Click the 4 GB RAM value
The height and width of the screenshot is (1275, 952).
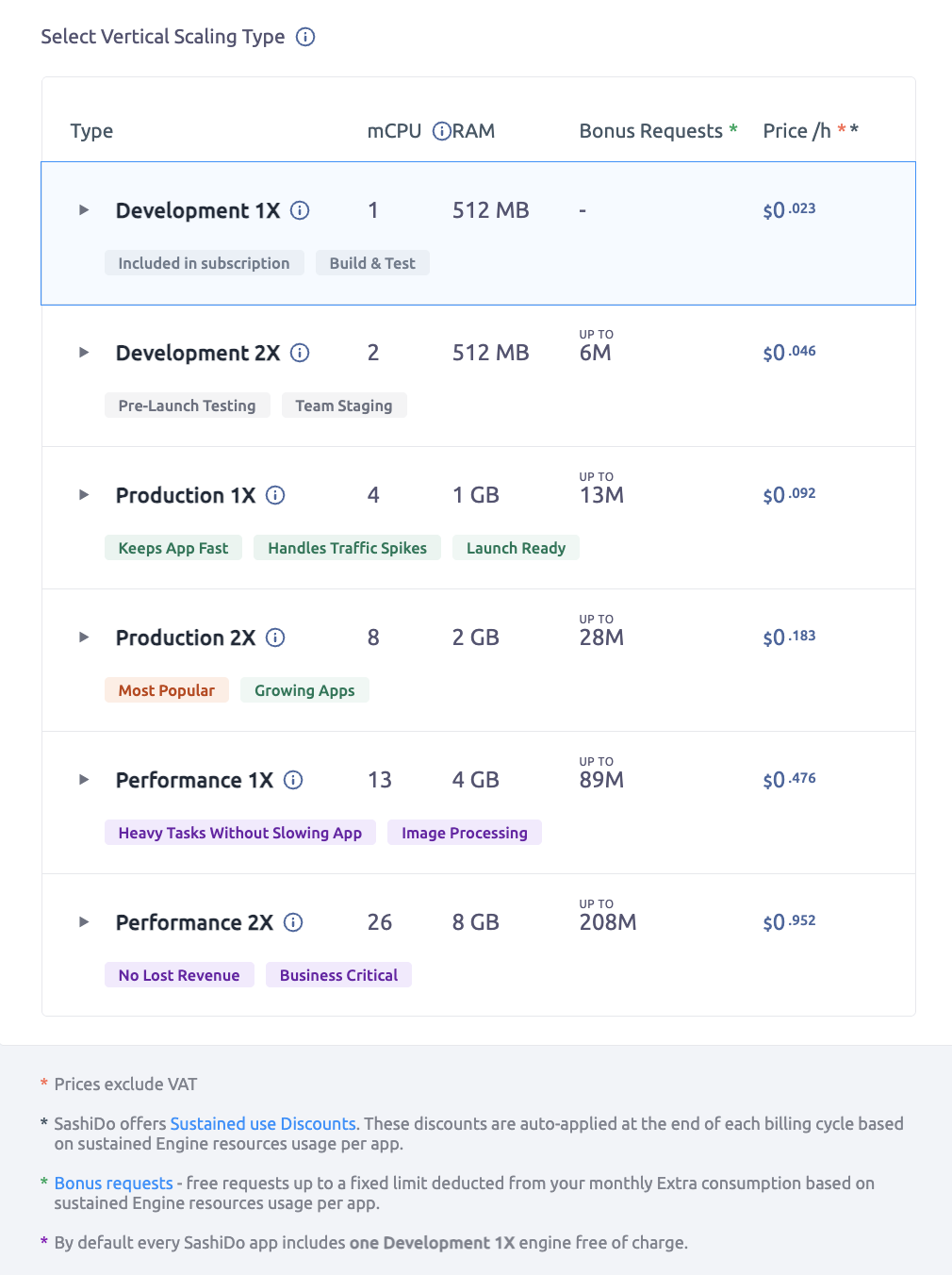click(x=476, y=780)
